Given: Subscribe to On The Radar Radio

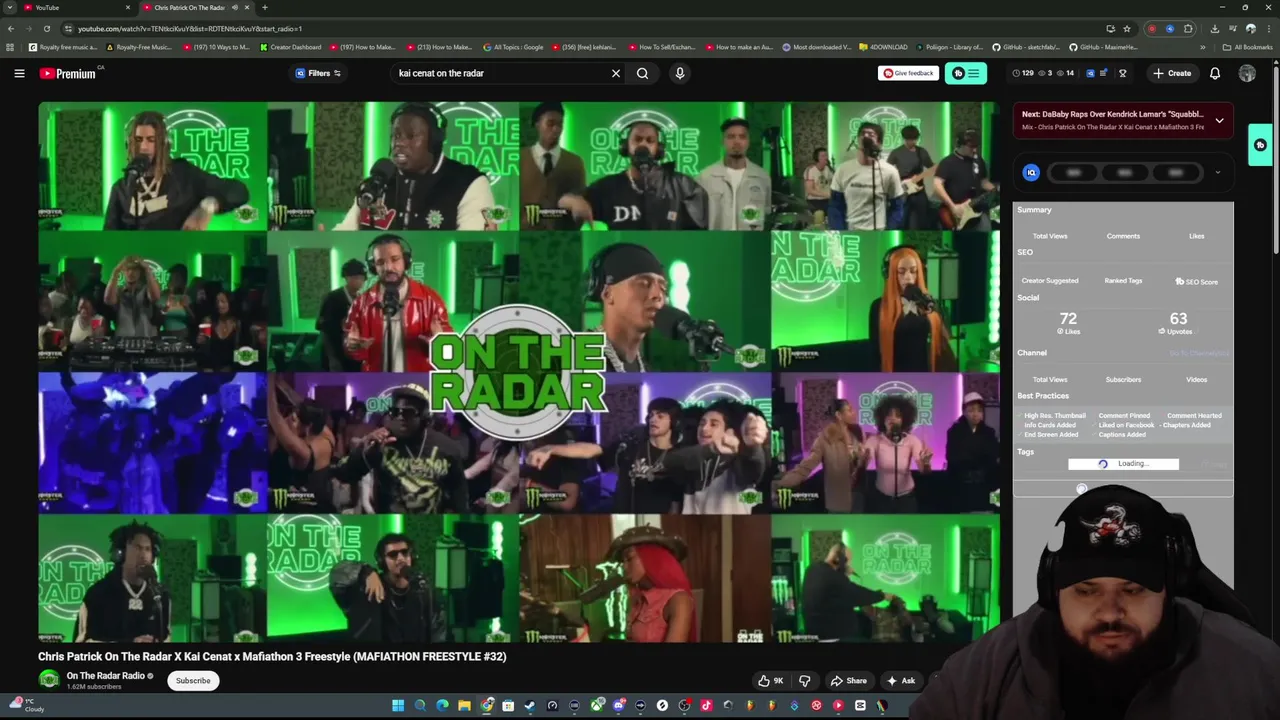Looking at the screenshot, I should [193, 681].
